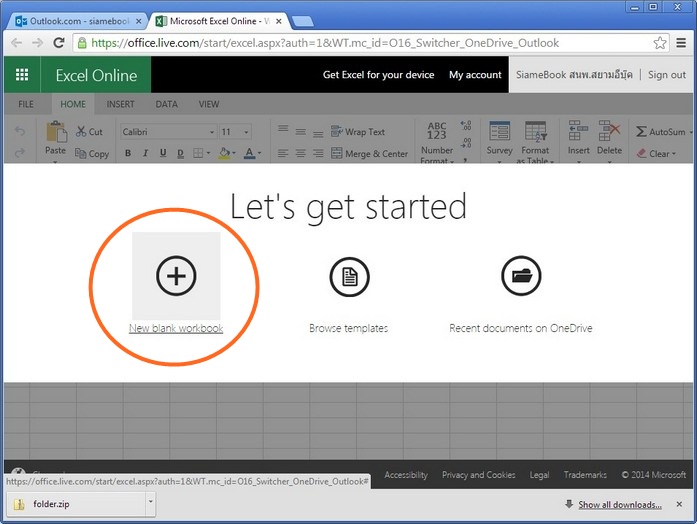697x524 pixels.
Task: Open the Survey dropdown button
Action: 499,140
